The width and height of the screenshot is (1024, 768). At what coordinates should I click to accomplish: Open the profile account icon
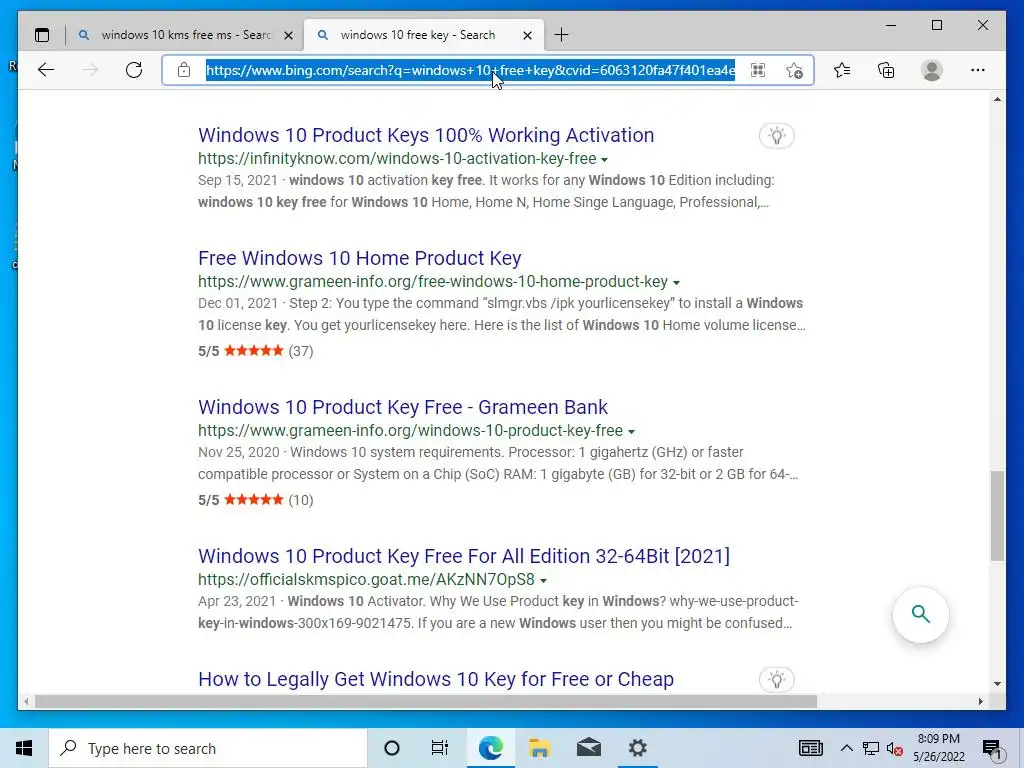coord(932,70)
